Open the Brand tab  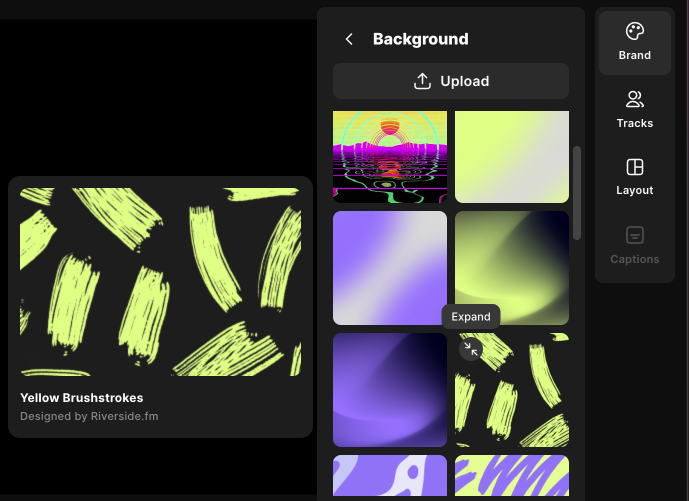pyautogui.click(x=634, y=55)
